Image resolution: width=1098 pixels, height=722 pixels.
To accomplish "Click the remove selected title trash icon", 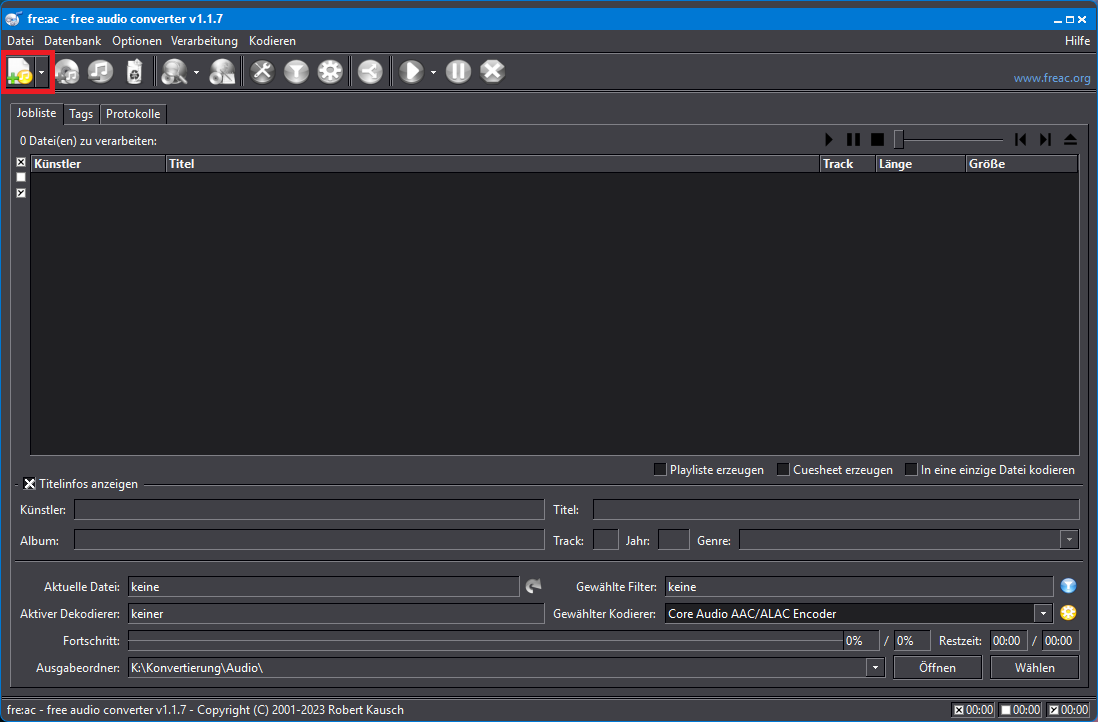I will coord(134,72).
